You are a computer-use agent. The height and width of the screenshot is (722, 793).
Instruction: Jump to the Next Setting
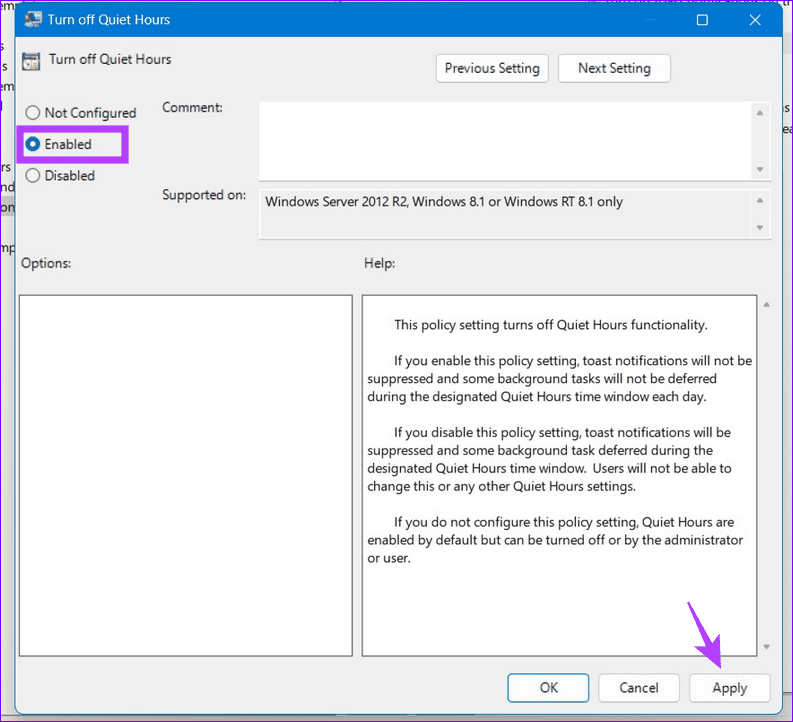(x=614, y=68)
